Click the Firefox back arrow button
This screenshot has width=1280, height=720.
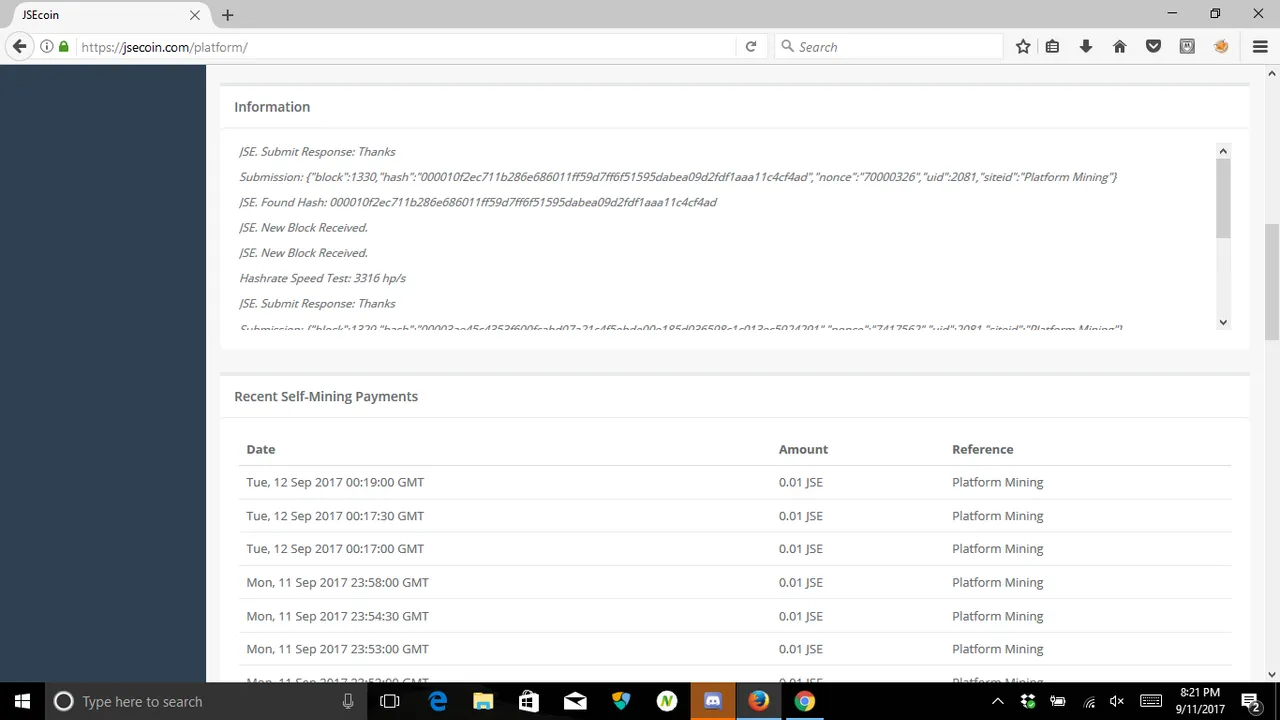click(19, 47)
